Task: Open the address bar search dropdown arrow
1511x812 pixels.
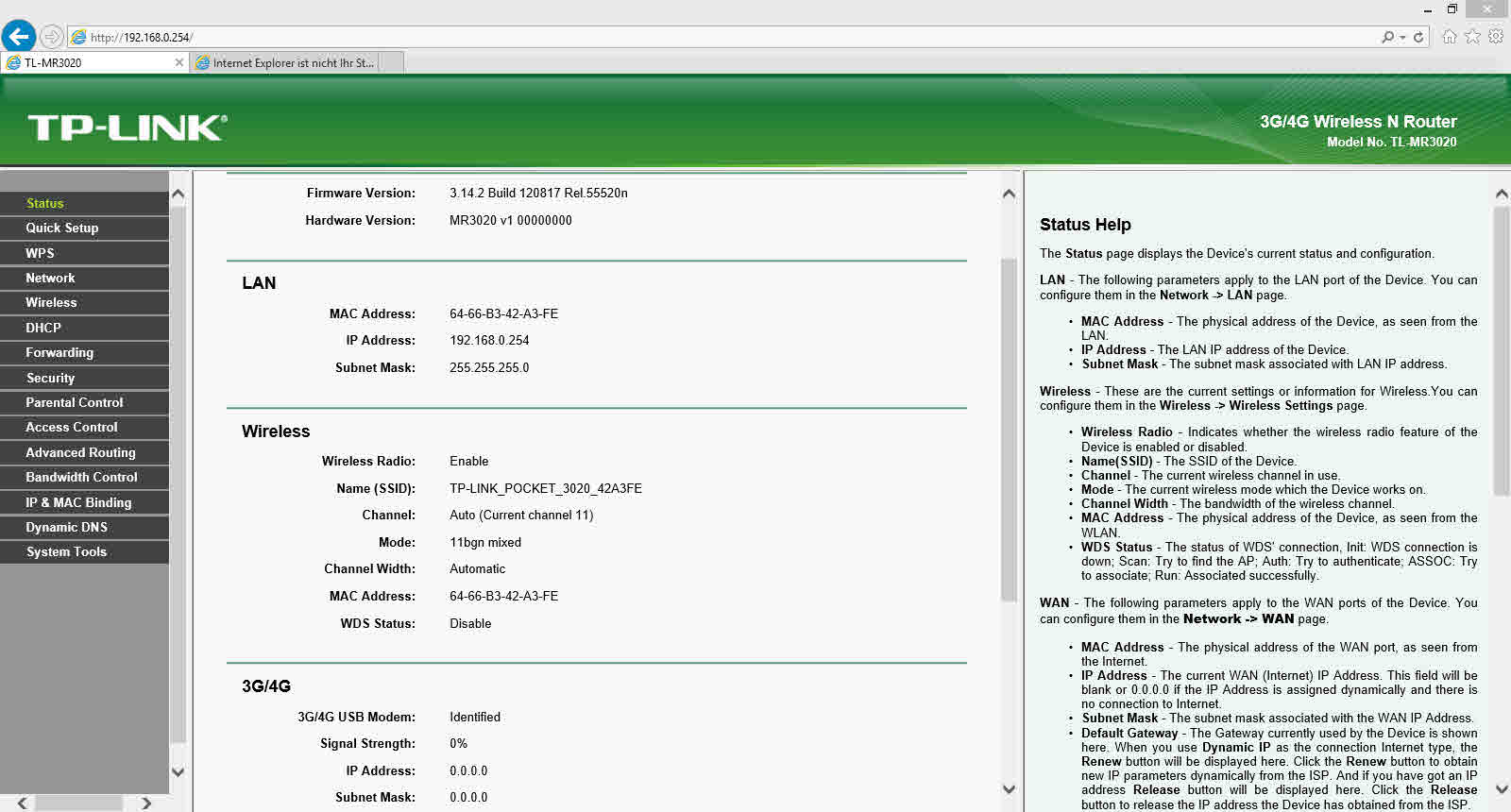Action: [x=1402, y=37]
